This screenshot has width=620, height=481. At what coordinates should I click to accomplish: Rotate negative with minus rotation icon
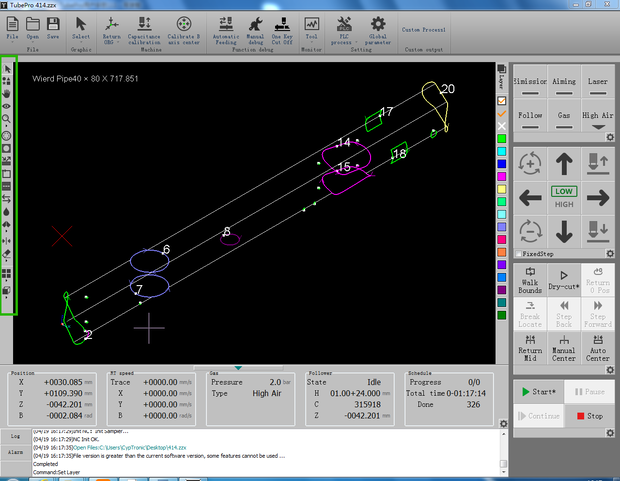tap(530, 231)
